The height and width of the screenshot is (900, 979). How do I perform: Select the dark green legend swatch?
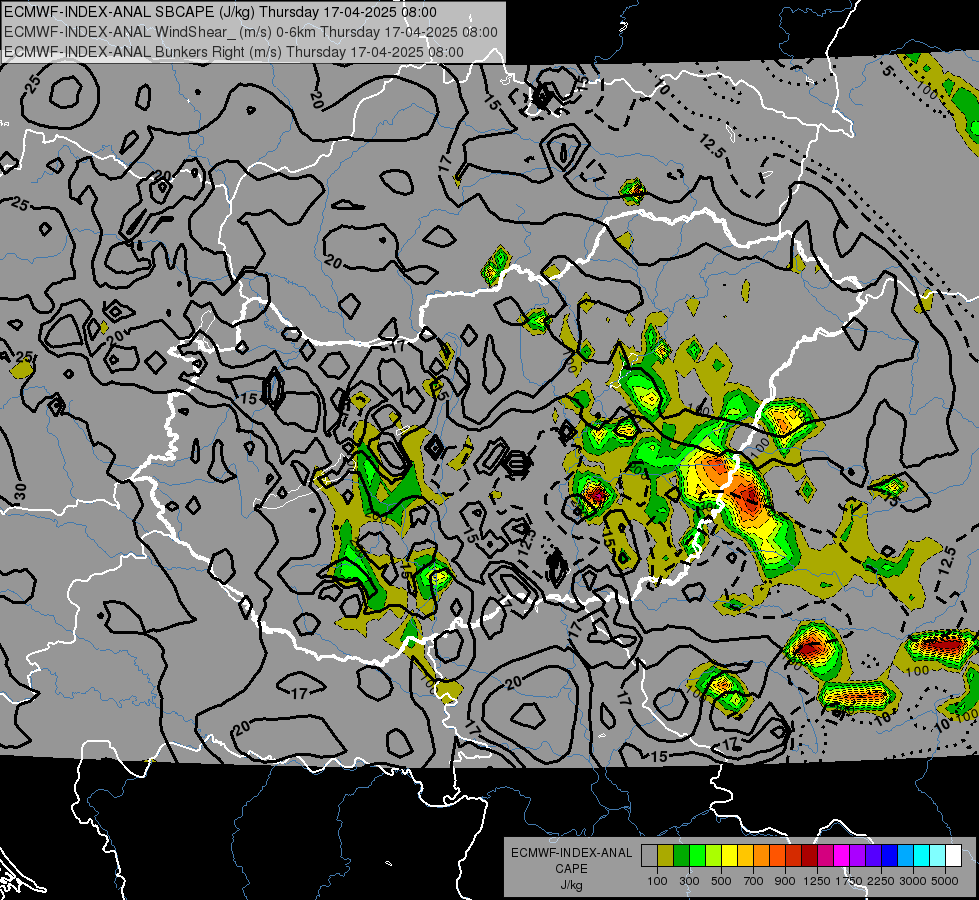[x=681, y=855]
